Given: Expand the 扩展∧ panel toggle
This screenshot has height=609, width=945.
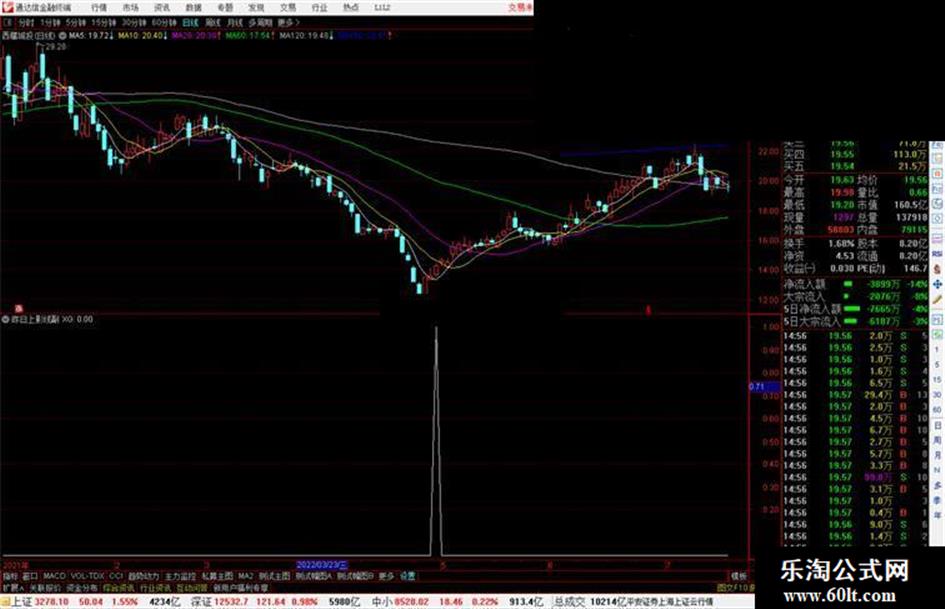Looking at the screenshot, I should point(13,587).
